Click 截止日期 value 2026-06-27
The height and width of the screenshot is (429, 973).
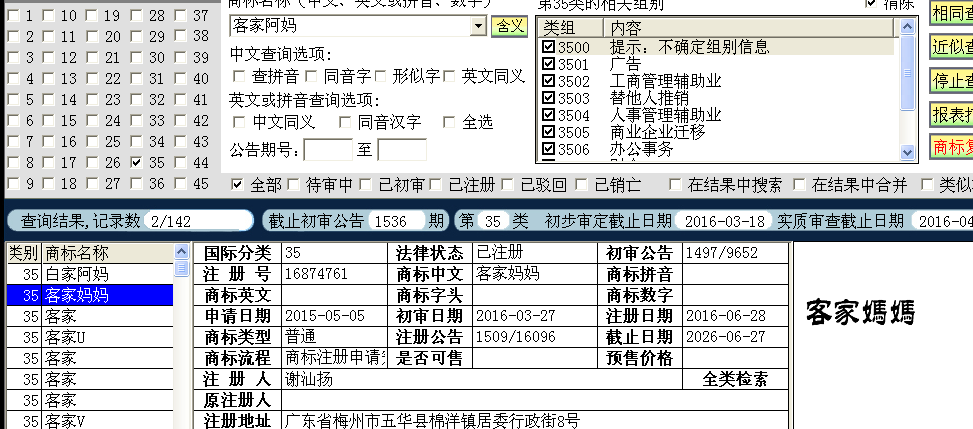(x=725, y=337)
